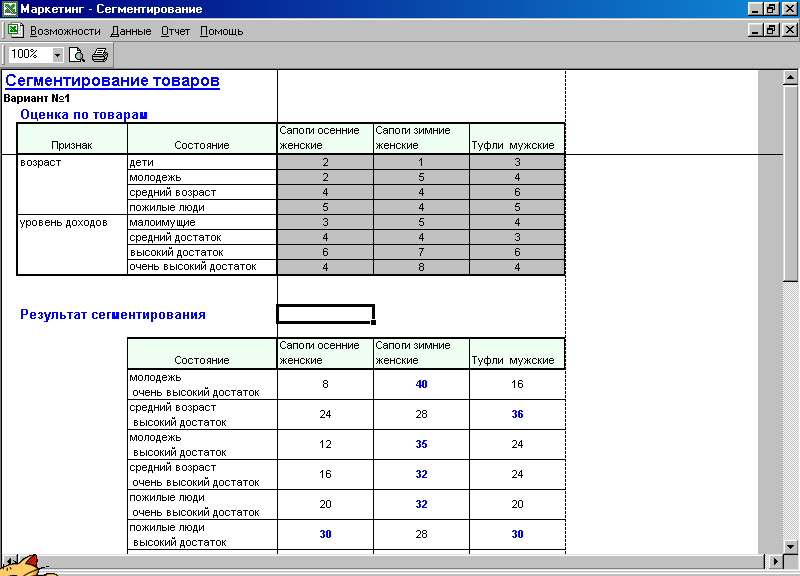Select the пожилые люди row in top table
Image resolution: width=800 pixels, height=576 pixels.
(202, 207)
